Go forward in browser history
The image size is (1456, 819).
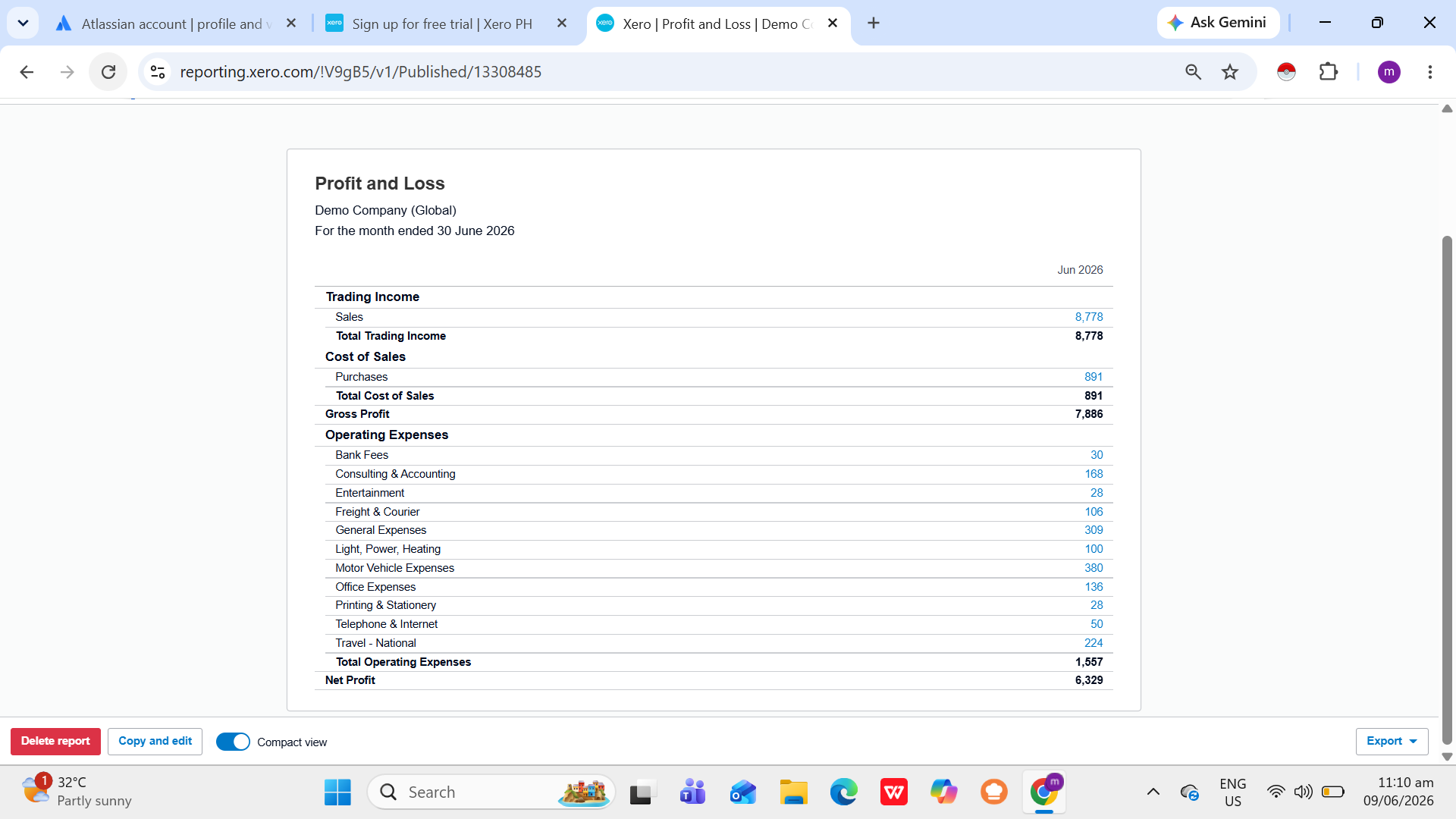[67, 72]
